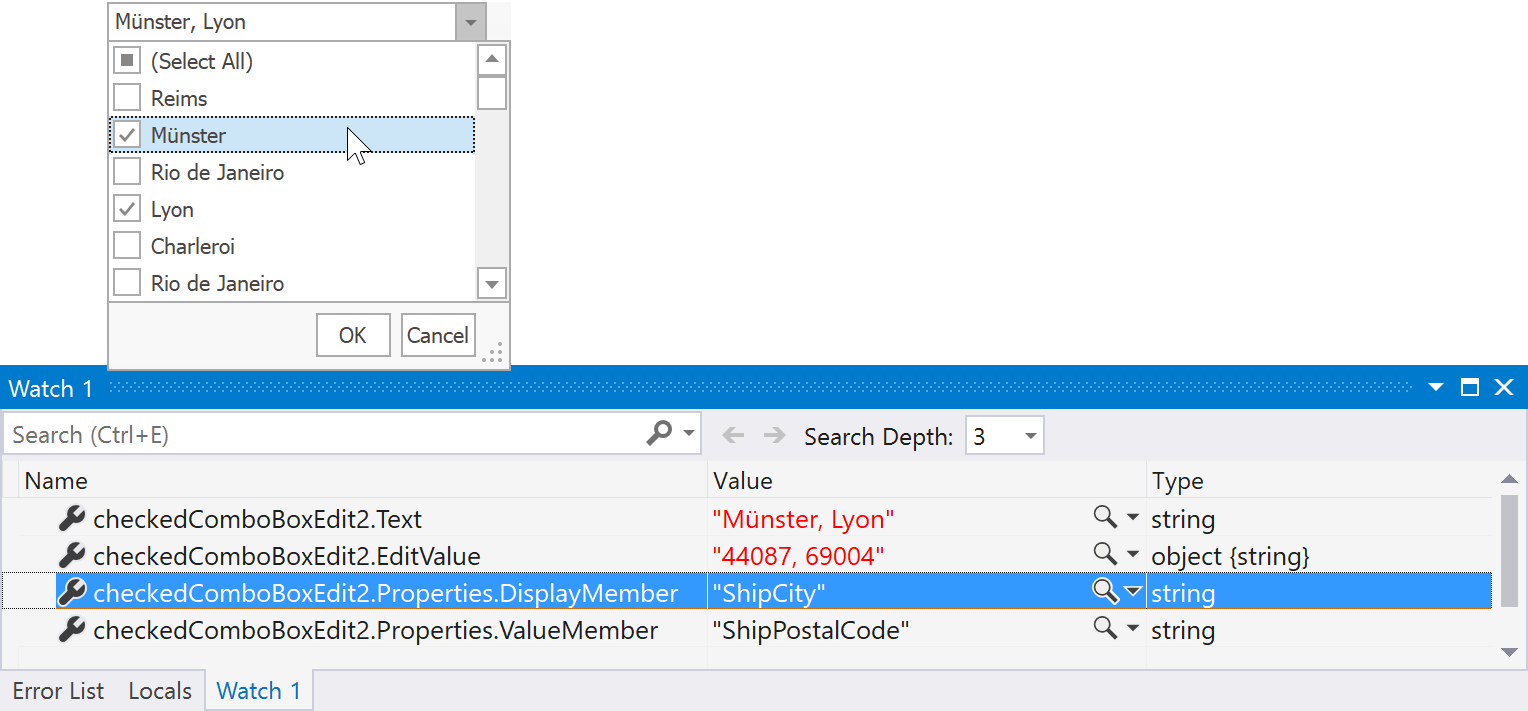The height and width of the screenshot is (711, 1528).
Task: Check the Reims checkbox
Action: [x=127, y=98]
